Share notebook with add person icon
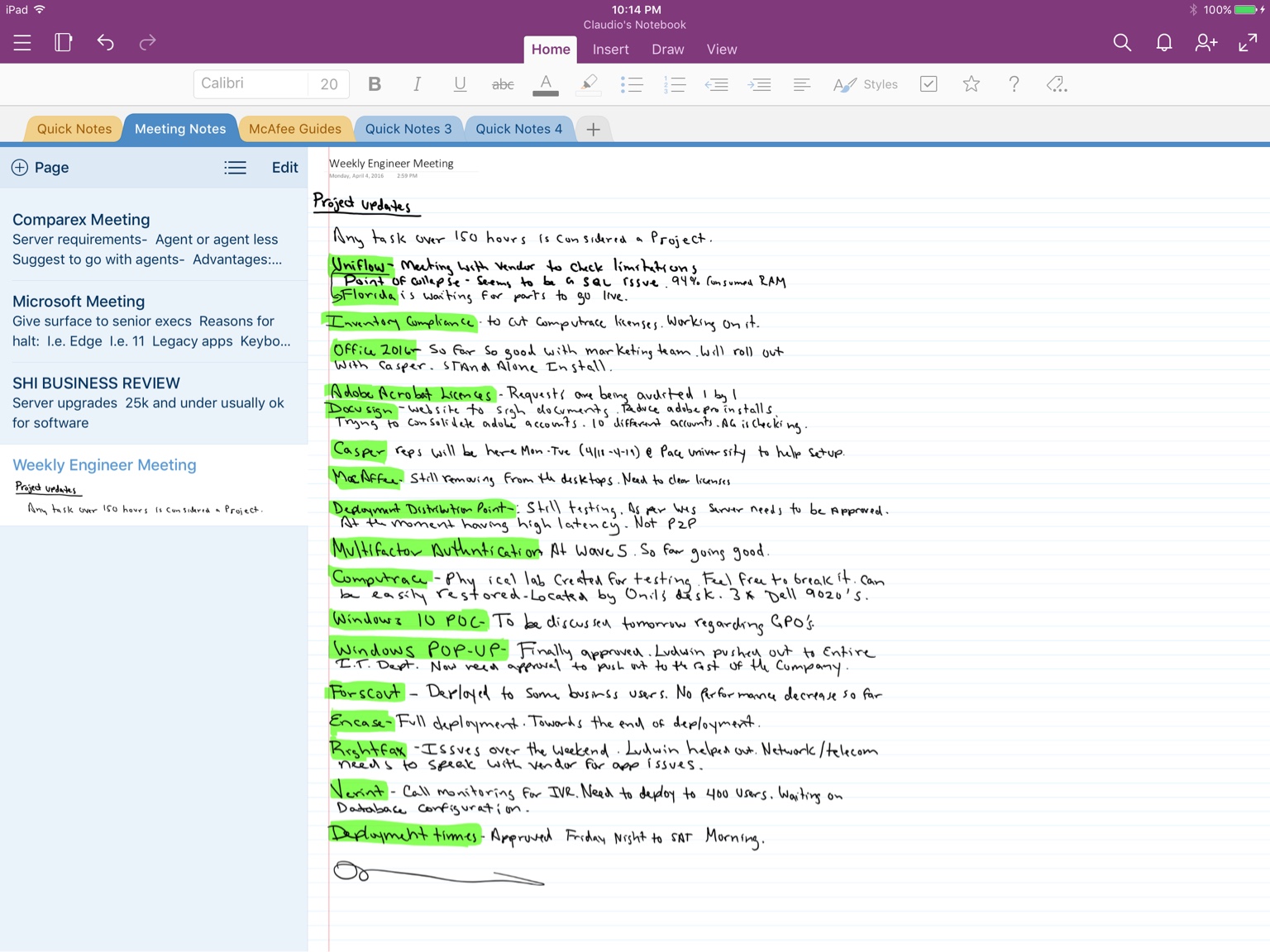The height and width of the screenshot is (952, 1270). click(1206, 43)
